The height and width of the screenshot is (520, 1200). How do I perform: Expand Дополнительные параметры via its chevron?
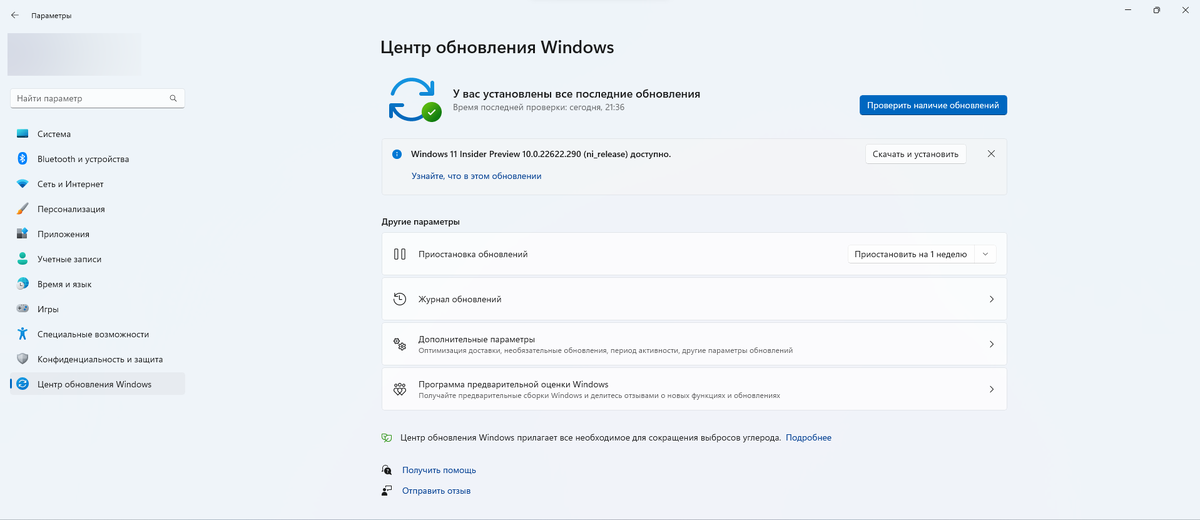click(991, 344)
